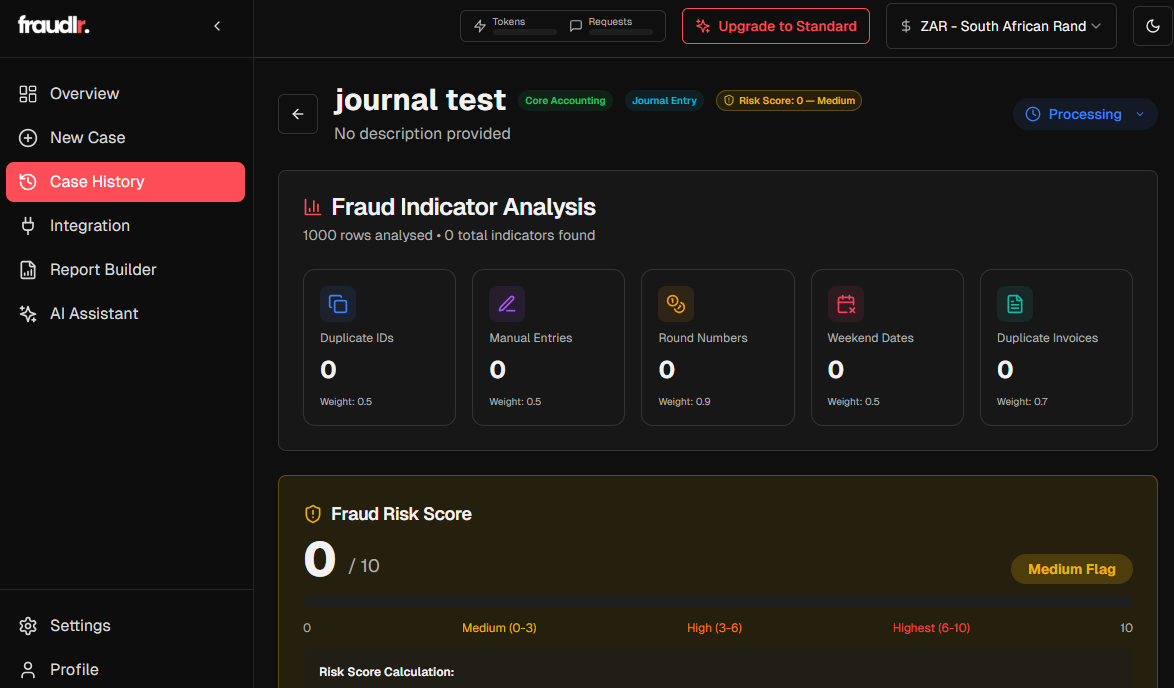Go back with the arrow button
The image size is (1174, 688).
pyautogui.click(x=298, y=114)
